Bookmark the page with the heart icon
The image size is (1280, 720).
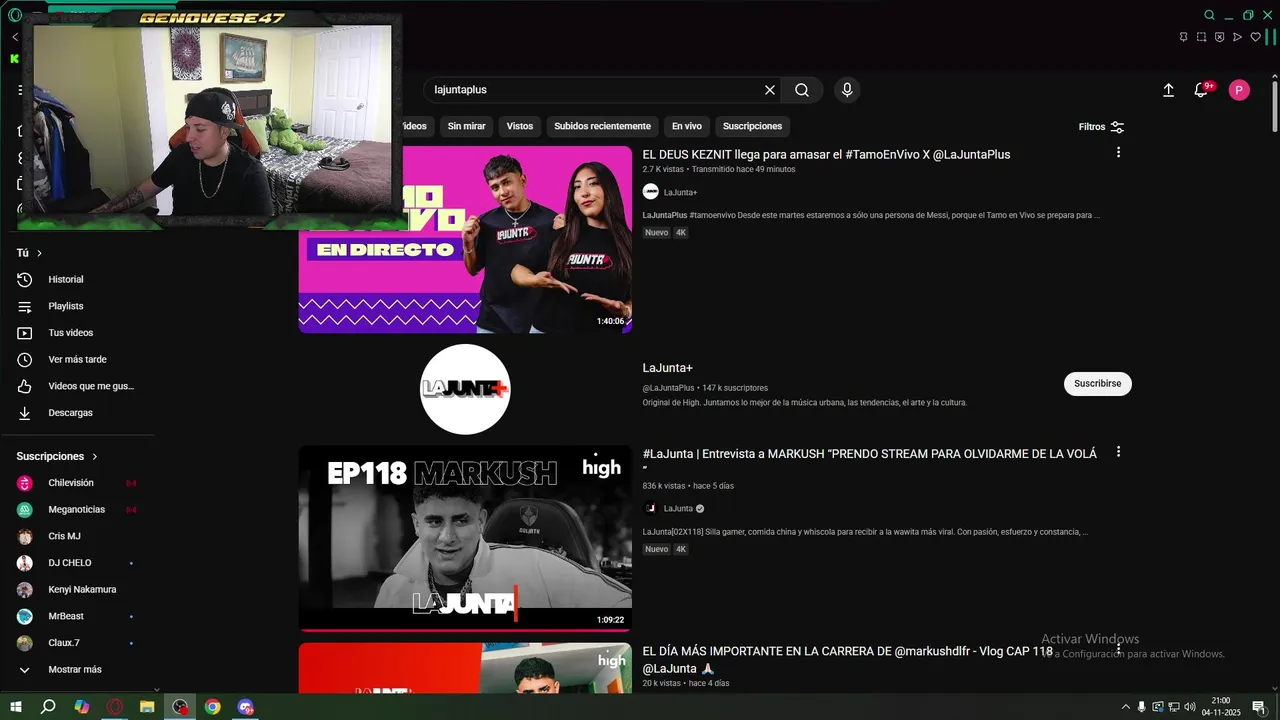(x=1256, y=37)
